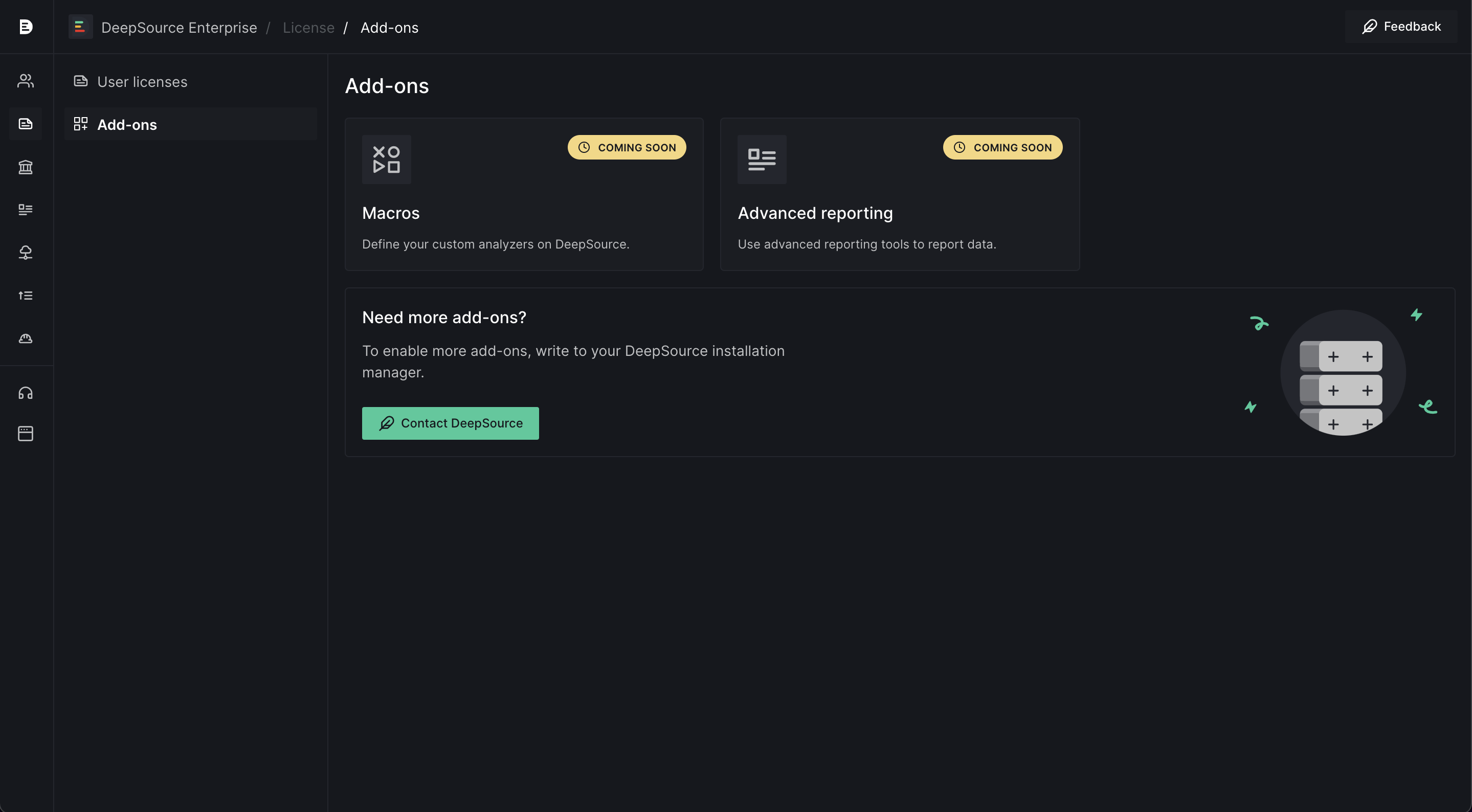Image resolution: width=1472 pixels, height=812 pixels.
Task: Click the browser window icon at sidebar bottom
Action: click(26, 433)
